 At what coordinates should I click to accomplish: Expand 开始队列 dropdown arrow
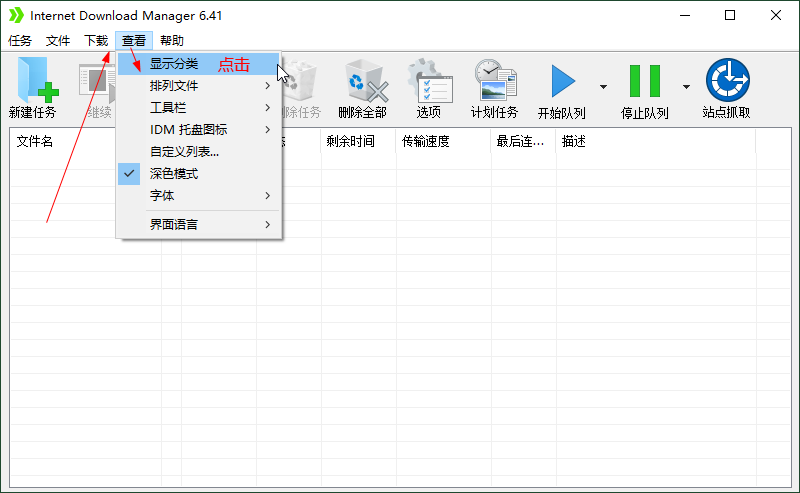click(x=603, y=87)
